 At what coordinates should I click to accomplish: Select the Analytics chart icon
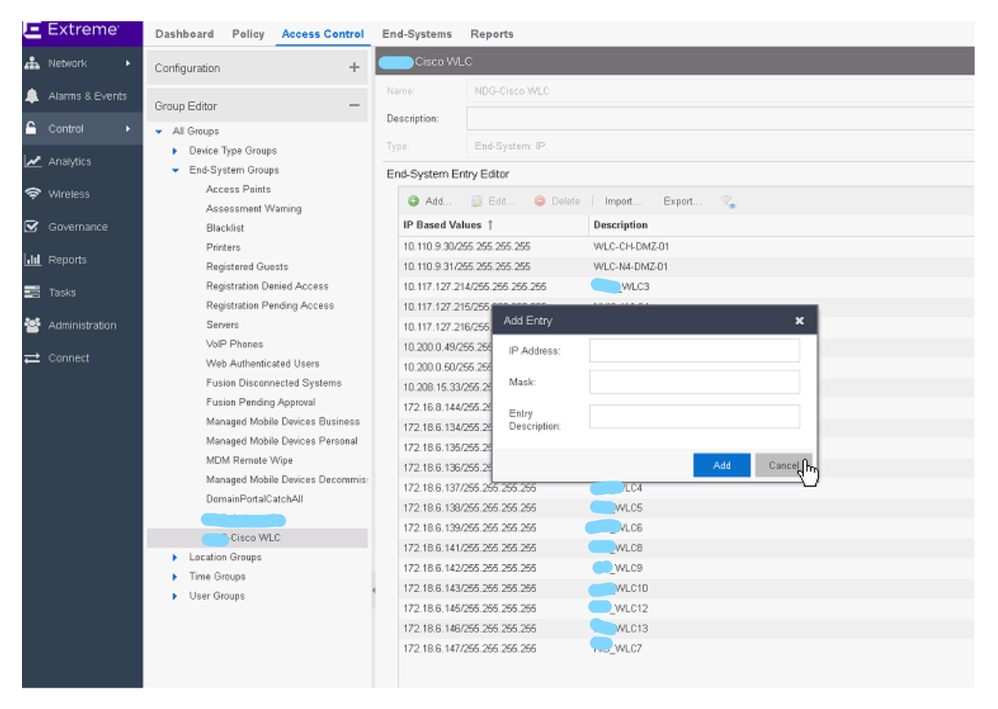[32, 162]
